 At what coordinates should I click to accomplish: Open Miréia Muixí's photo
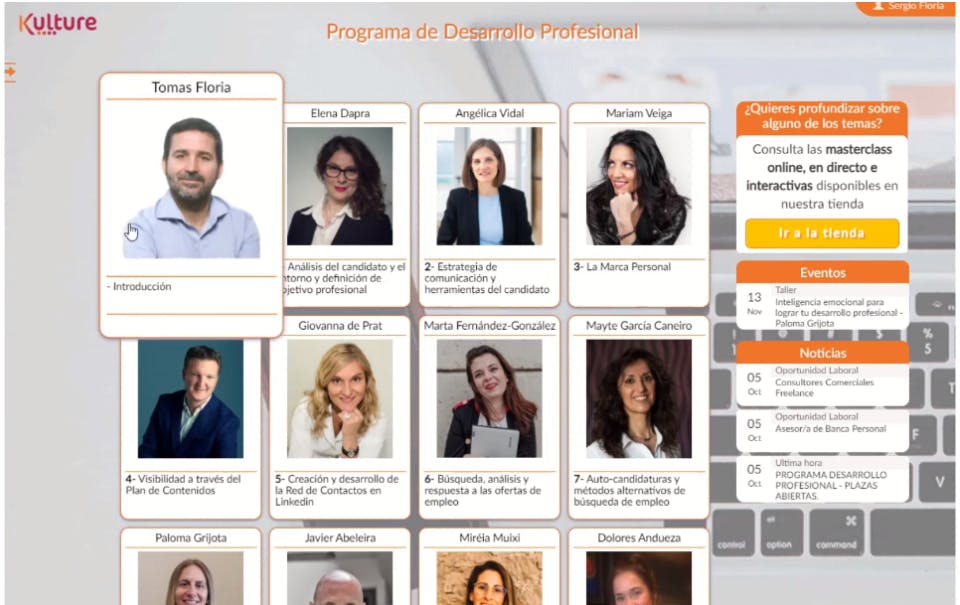489,578
